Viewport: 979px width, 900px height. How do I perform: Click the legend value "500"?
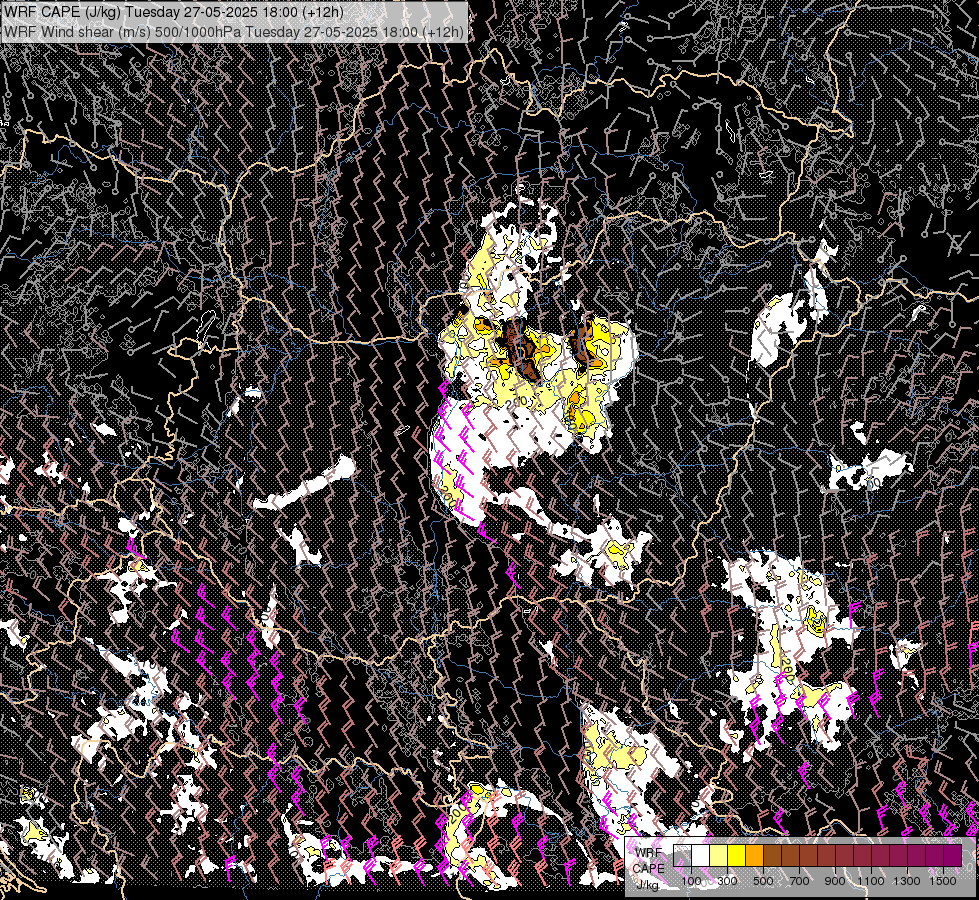763,881
